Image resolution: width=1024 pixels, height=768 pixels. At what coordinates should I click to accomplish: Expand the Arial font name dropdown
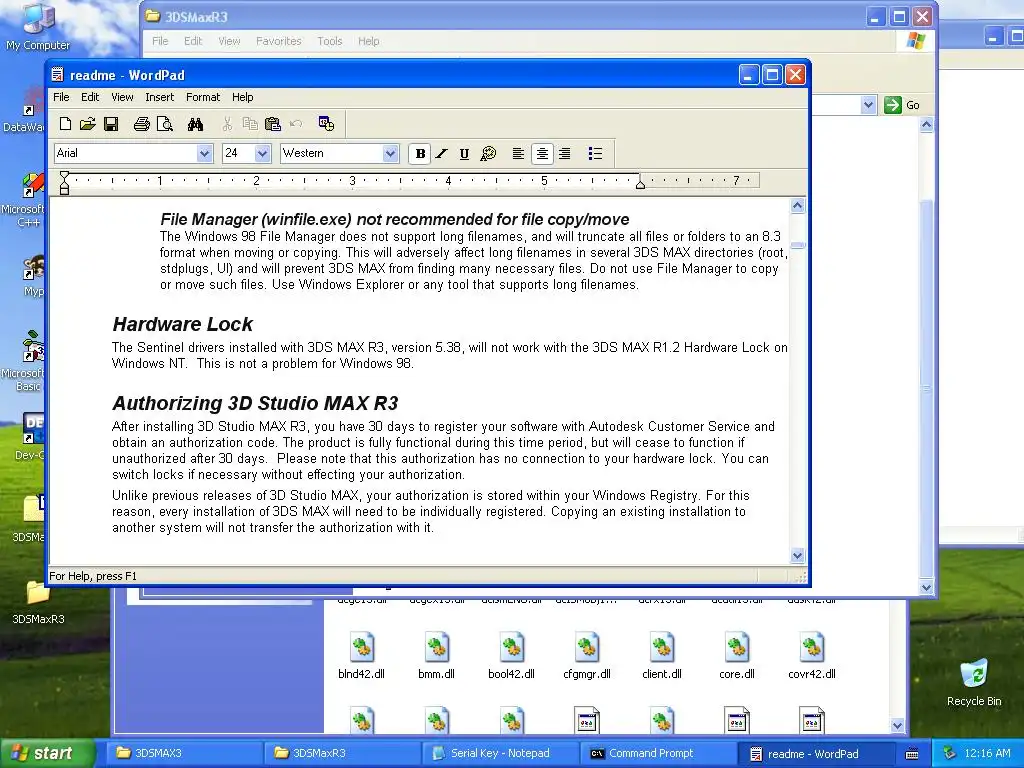[204, 153]
